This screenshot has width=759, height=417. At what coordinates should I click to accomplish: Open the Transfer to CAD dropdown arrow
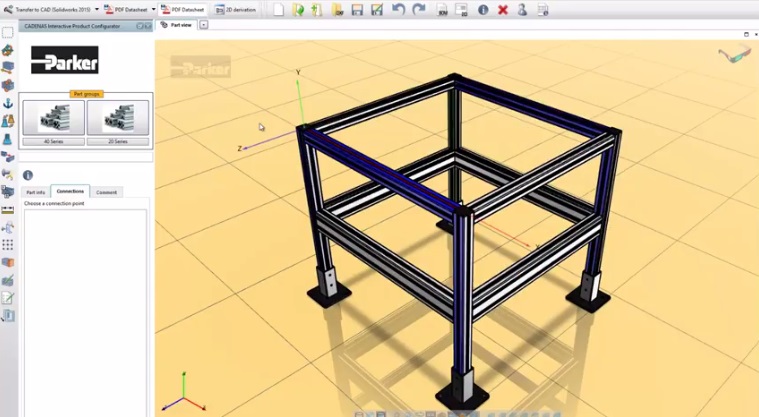pos(97,9)
